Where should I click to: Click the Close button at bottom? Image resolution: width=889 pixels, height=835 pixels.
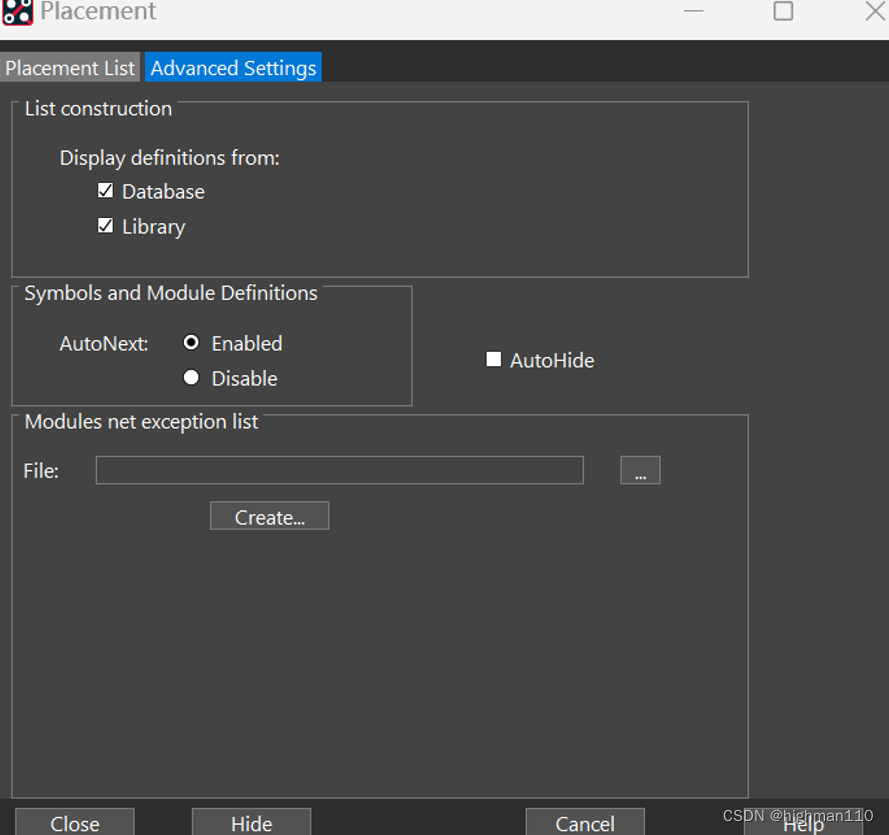[75, 822]
